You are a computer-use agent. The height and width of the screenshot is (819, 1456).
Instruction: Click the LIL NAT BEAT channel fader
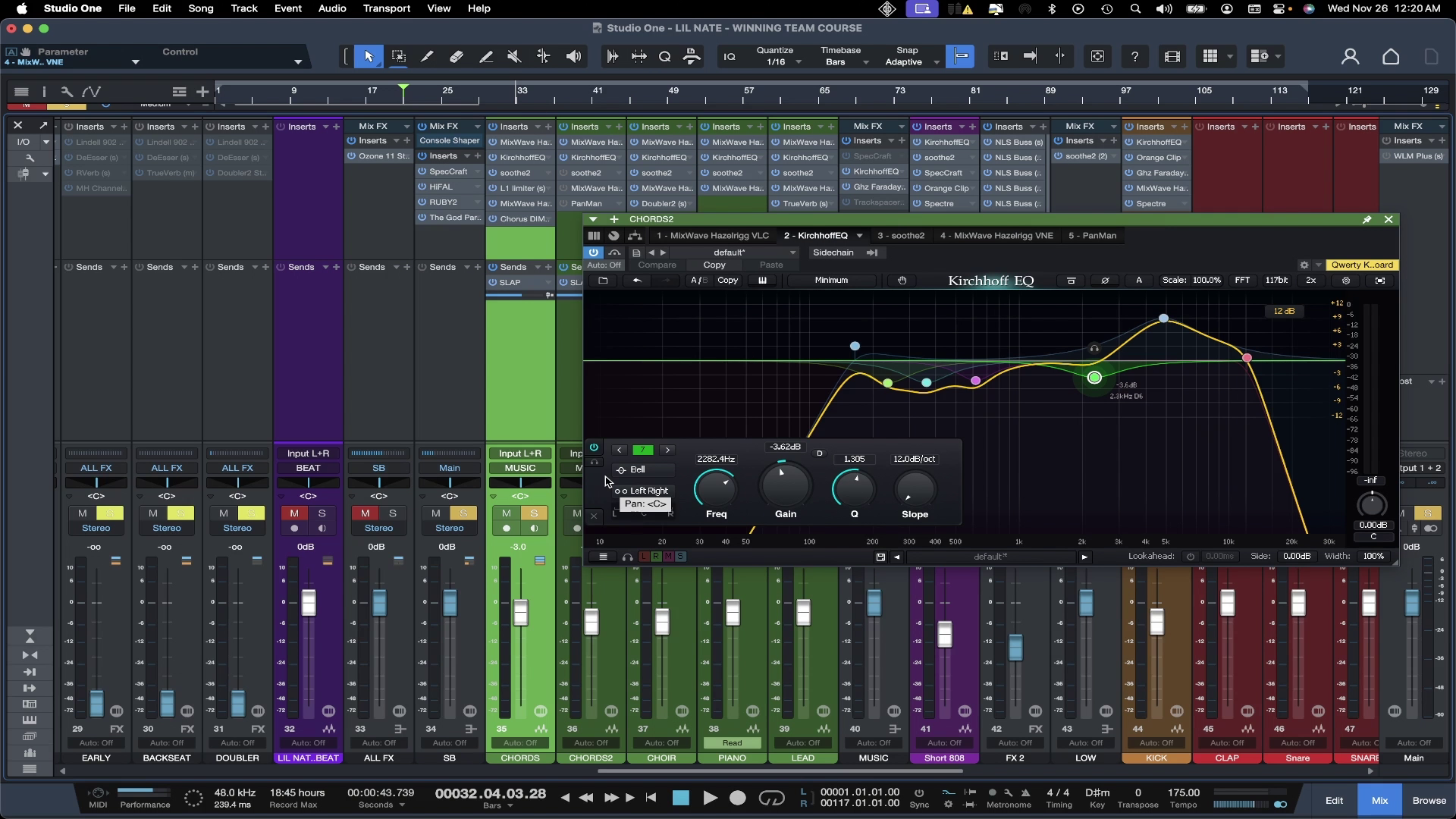(309, 603)
